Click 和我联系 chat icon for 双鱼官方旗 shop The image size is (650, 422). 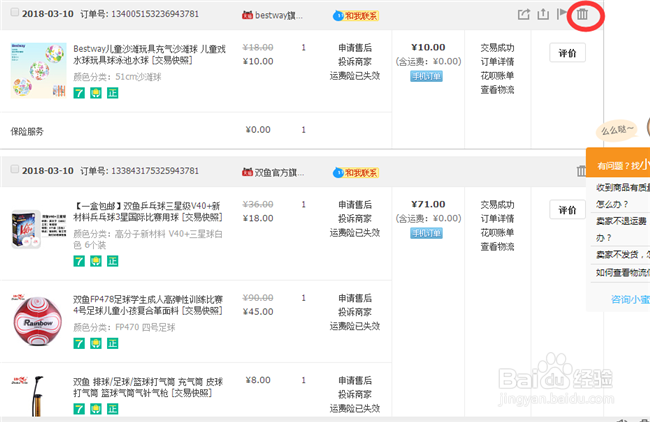pyautogui.click(x=356, y=172)
